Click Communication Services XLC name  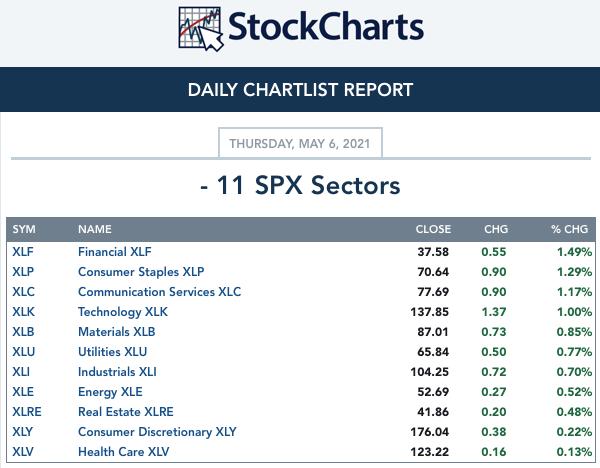click(160, 292)
